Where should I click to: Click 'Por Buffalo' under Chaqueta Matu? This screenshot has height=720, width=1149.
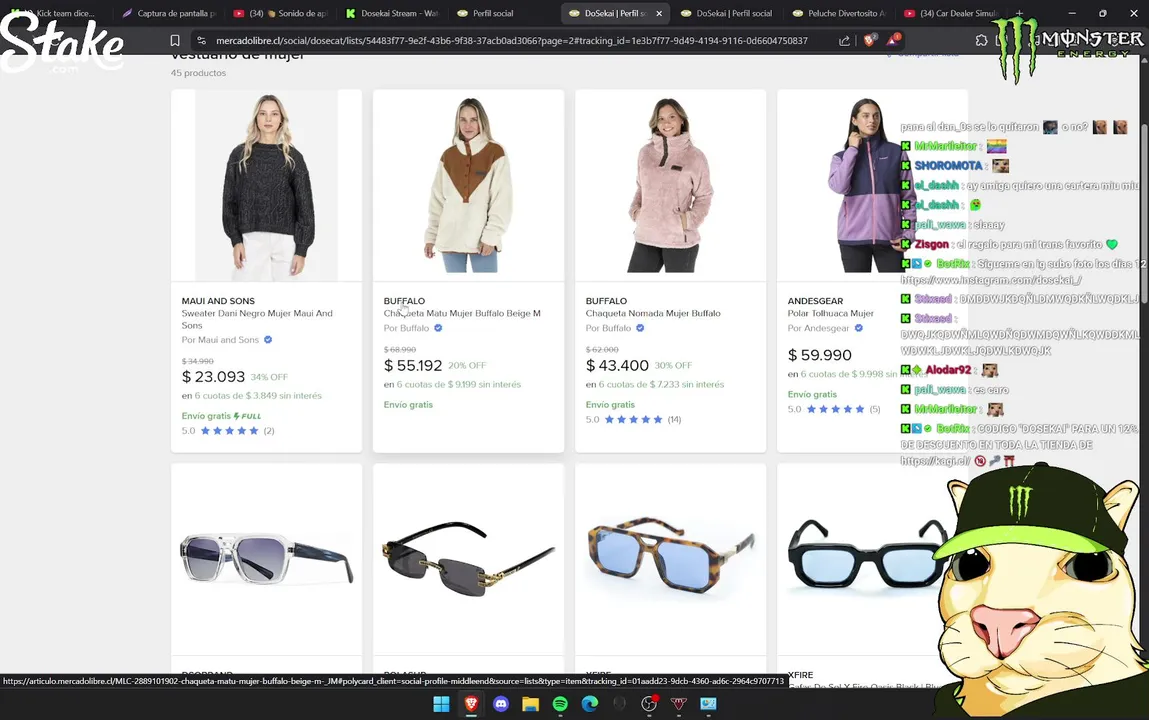[x=407, y=328]
